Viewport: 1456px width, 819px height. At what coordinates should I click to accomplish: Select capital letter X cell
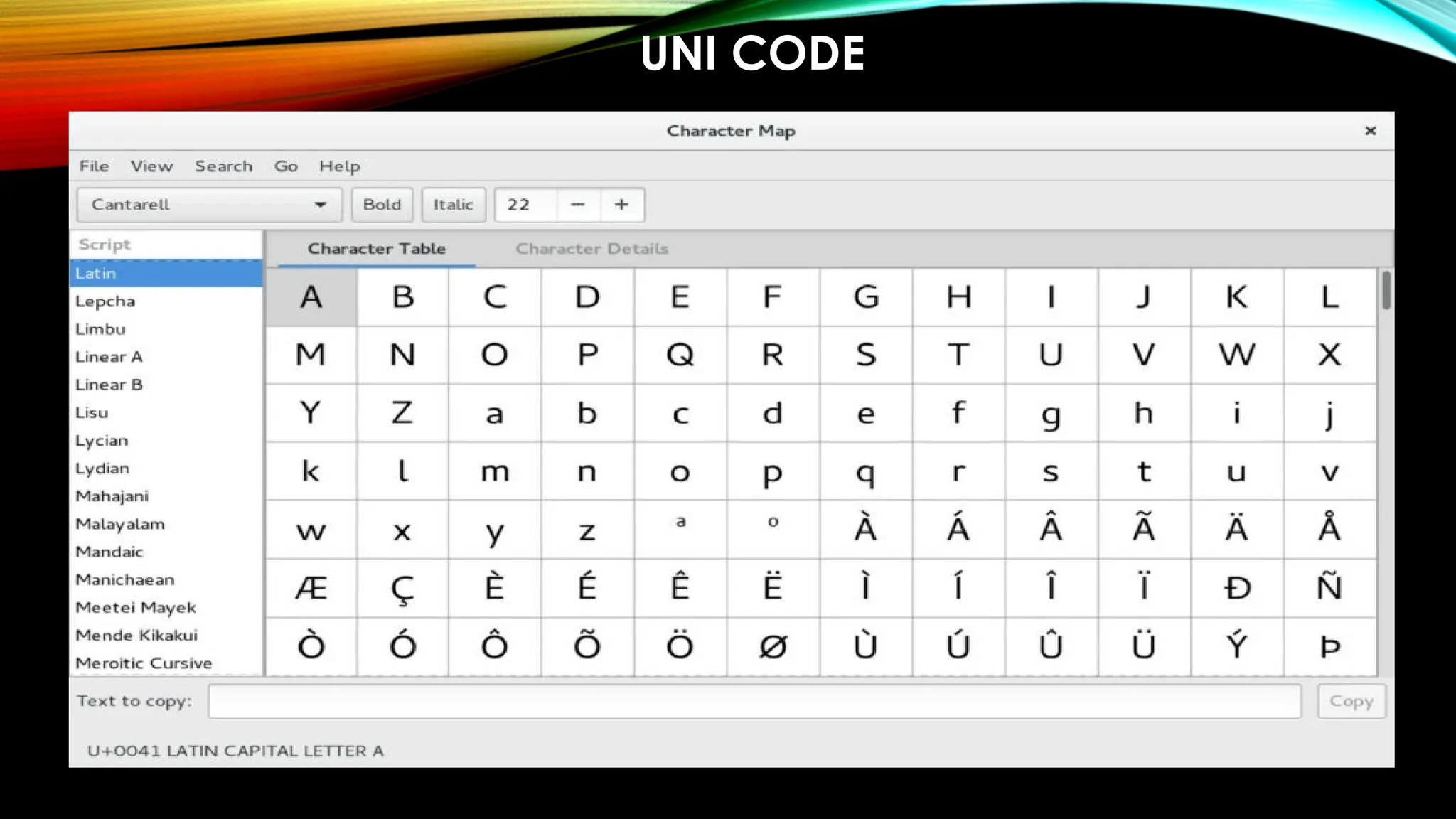1330,355
